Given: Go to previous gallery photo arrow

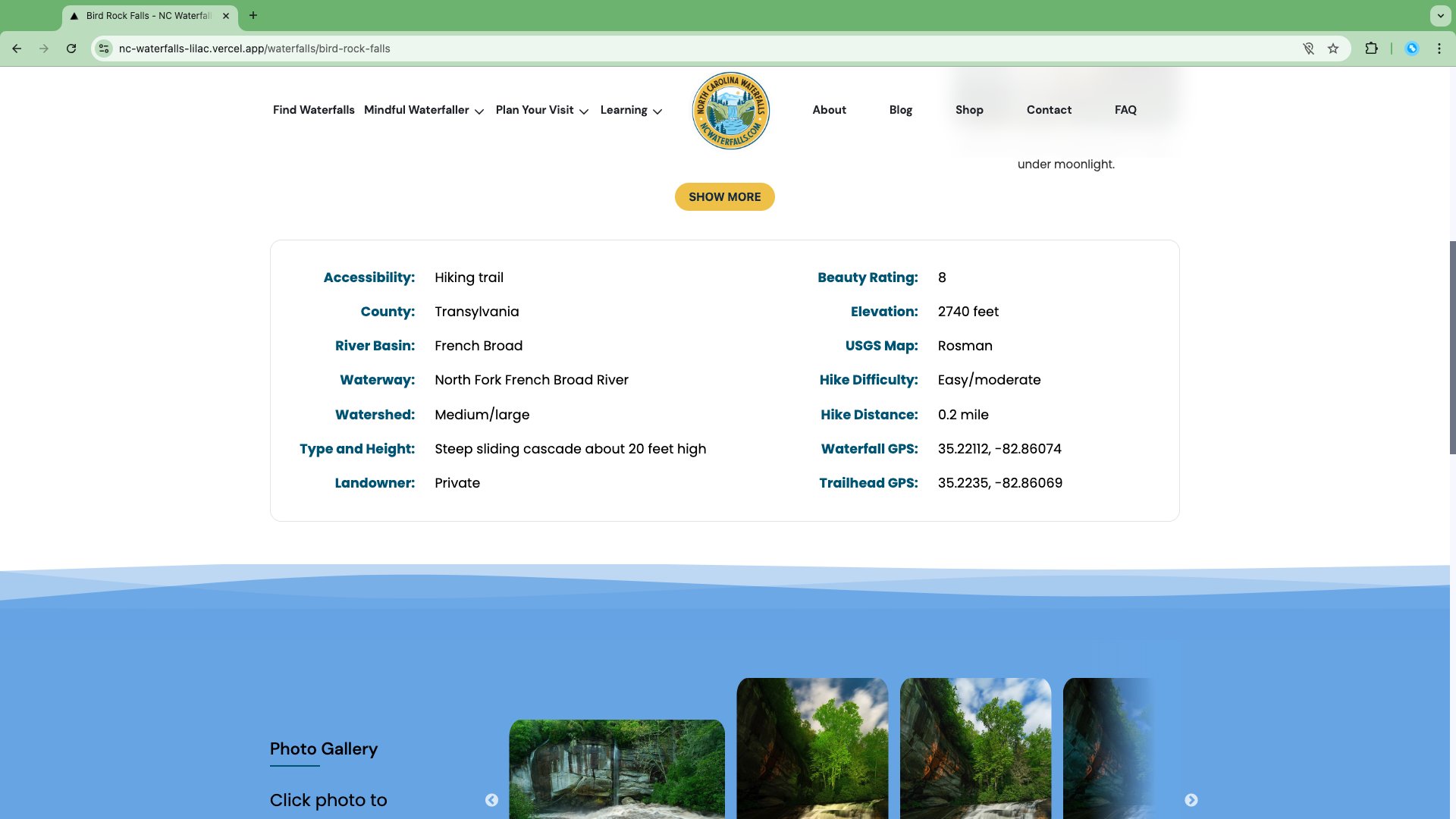Looking at the screenshot, I should pyautogui.click(x=491, y=800).
